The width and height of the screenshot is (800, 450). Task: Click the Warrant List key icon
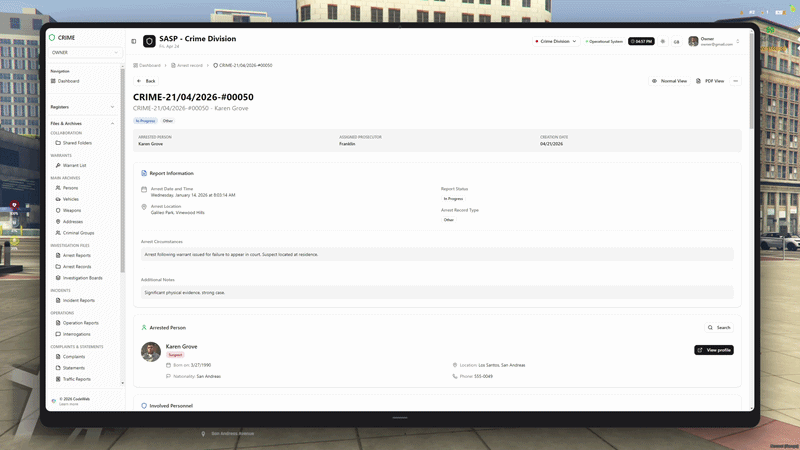point(58,165)
